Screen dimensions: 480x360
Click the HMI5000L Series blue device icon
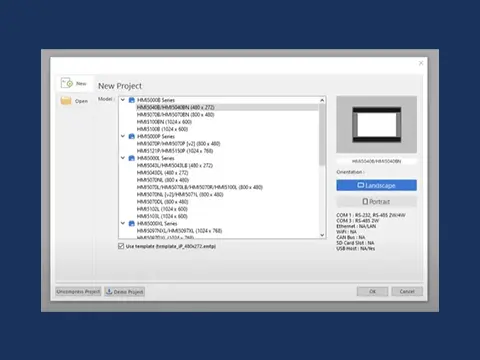click(x=132, y=158)
